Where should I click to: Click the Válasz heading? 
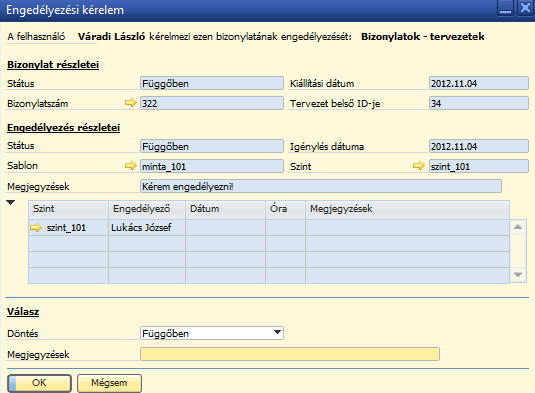tap(23, 311)
